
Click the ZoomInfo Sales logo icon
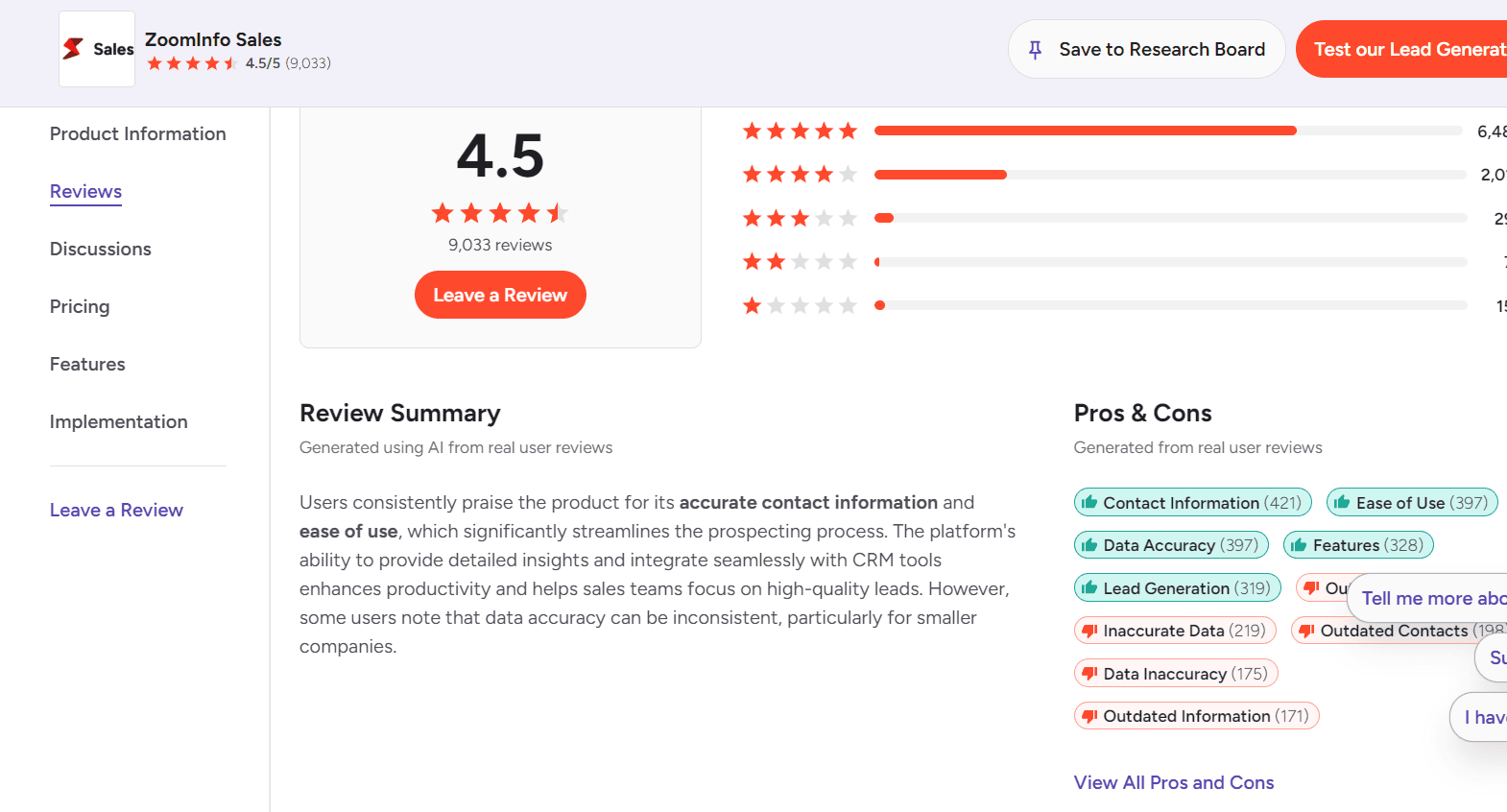[x=72, y=48]
